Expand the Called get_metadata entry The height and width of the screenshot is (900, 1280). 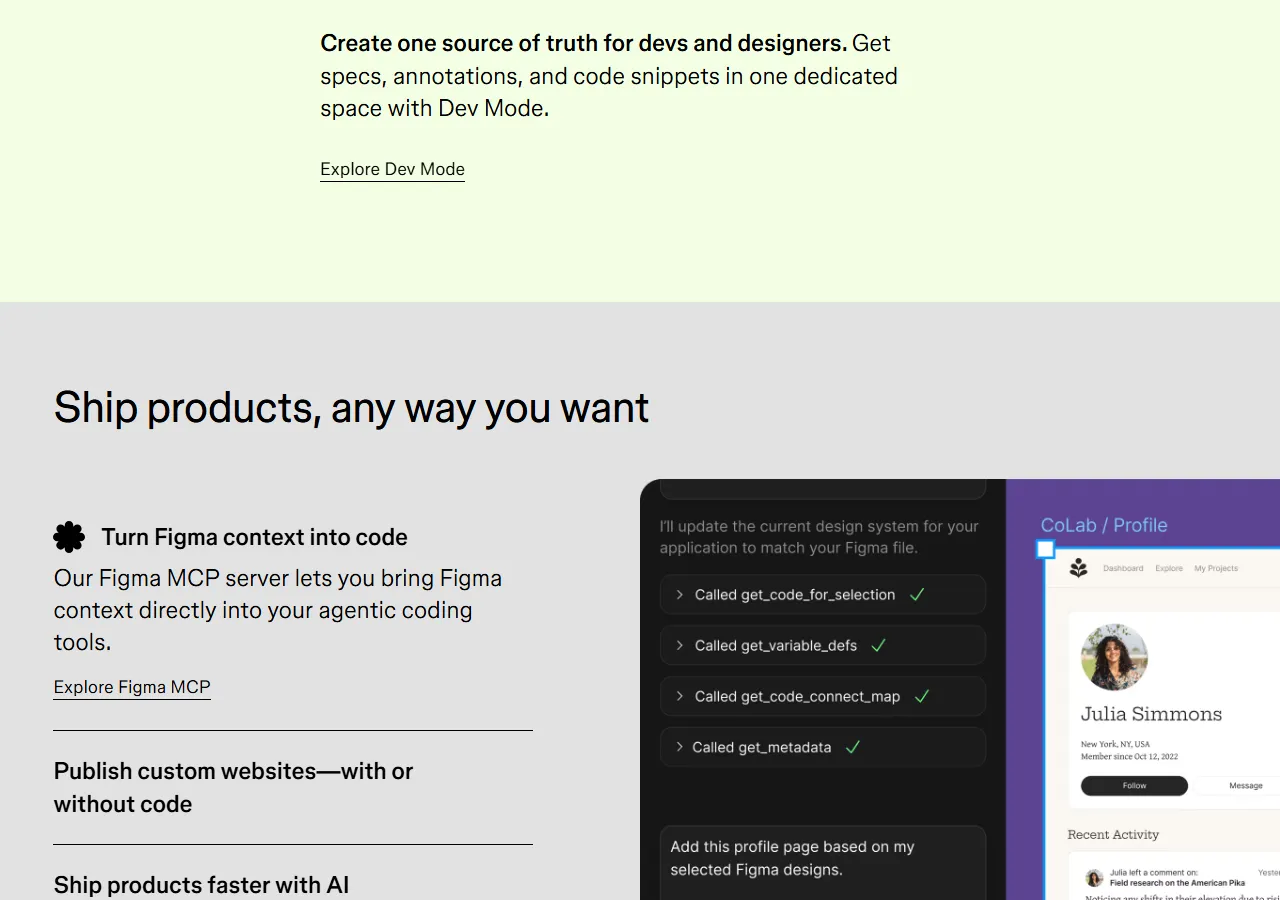pyautogui.click(x=679, y=747)
